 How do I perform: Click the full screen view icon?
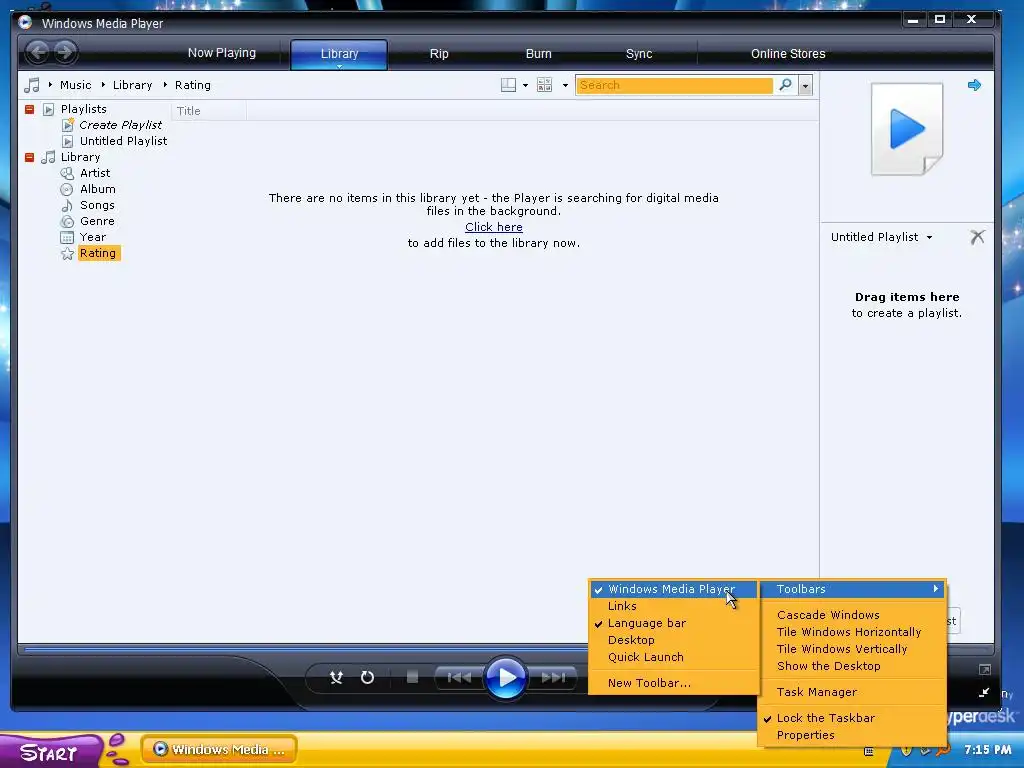(984, 669)
